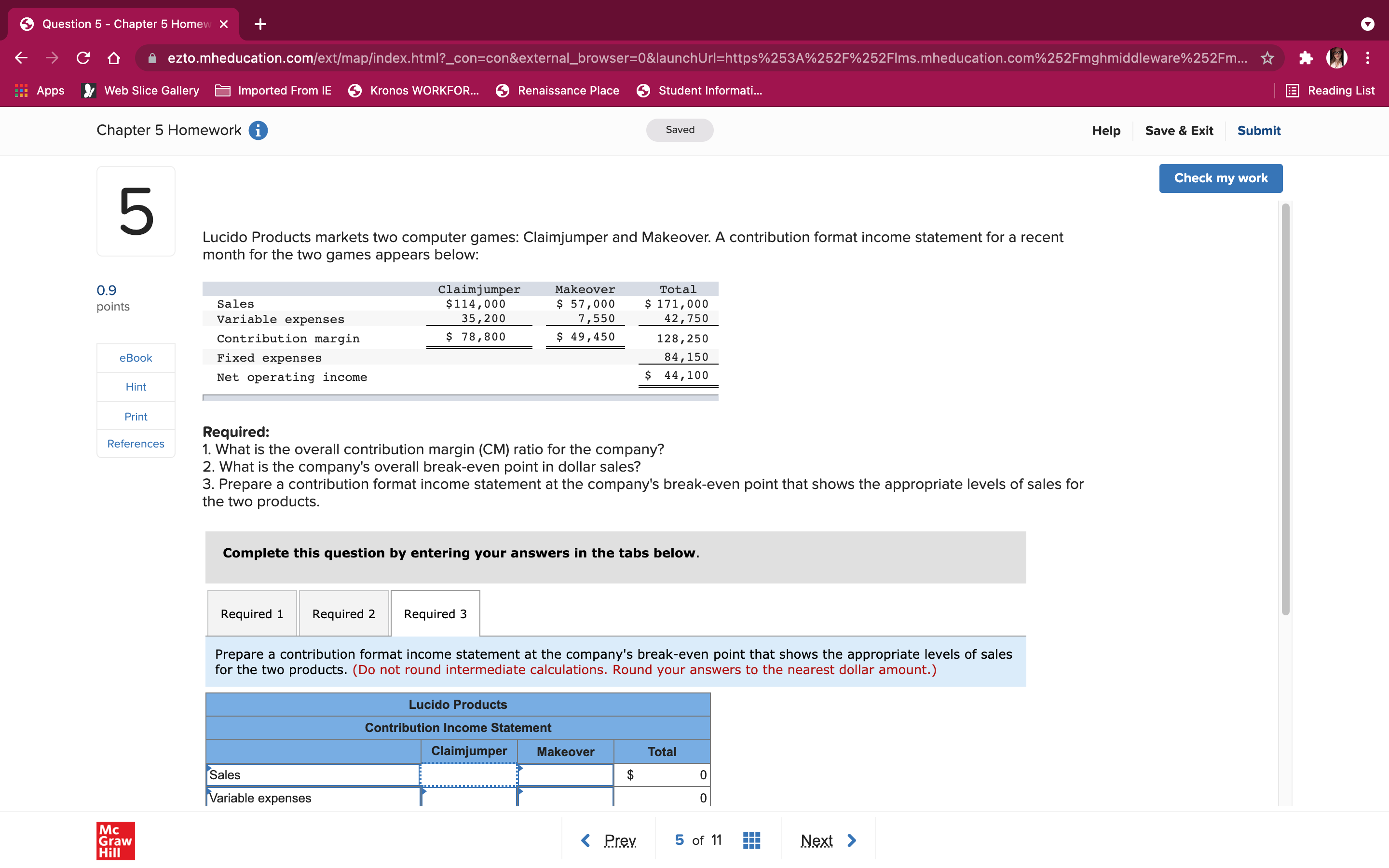Click the question info icon beside Chapter 5 Homework
Viewport: 1389px width, 868px height.
tap(258, 130)
